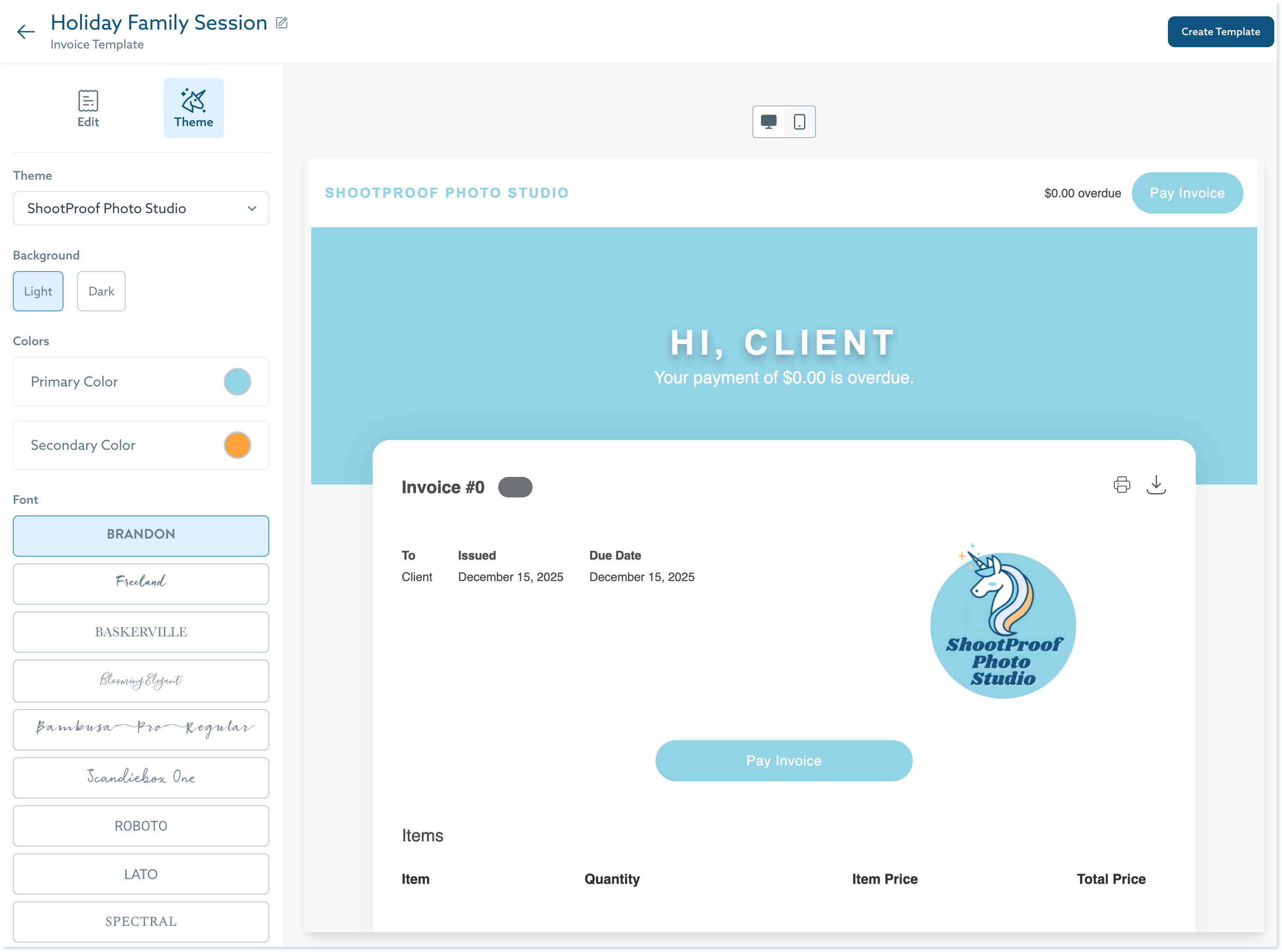Expand the ShootProof Photo Studio theme dropdown

click(x=141, y=208)
